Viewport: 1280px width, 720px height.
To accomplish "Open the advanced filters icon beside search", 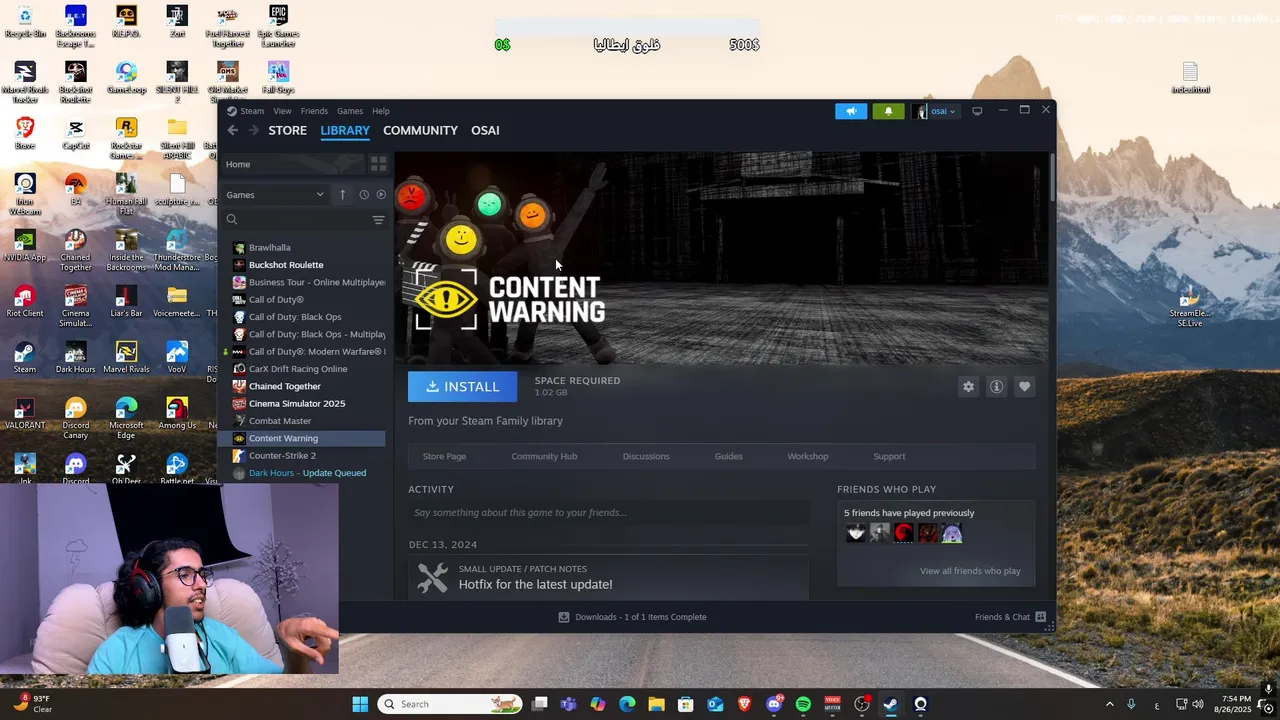I will pyautogui.click(x=378, y=220).
